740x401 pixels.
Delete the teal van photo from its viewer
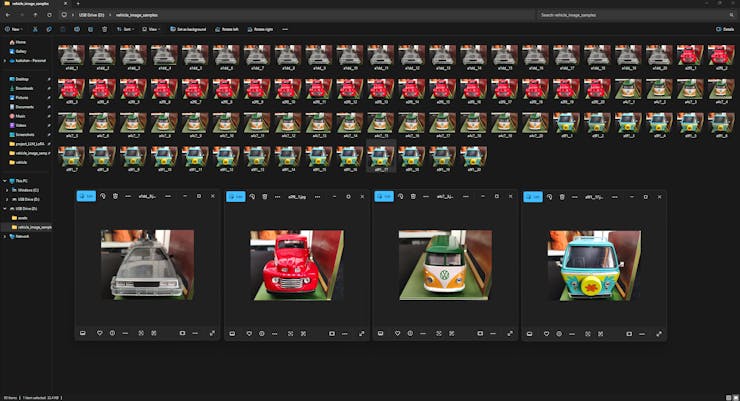[562, 197]
